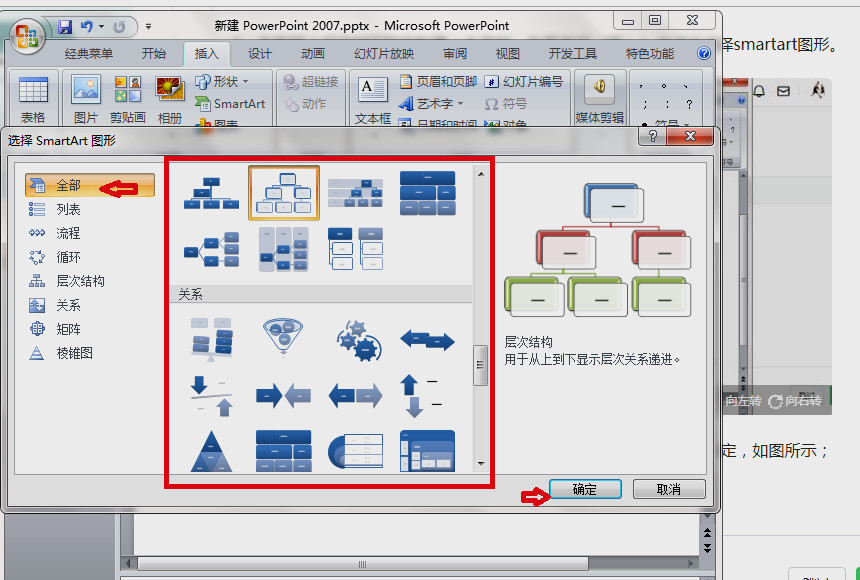The width and height of the screenshot is (860, 580).
Task: Open the Customize Quick Access Toolbar dropdown
Action: pos(148,26)
